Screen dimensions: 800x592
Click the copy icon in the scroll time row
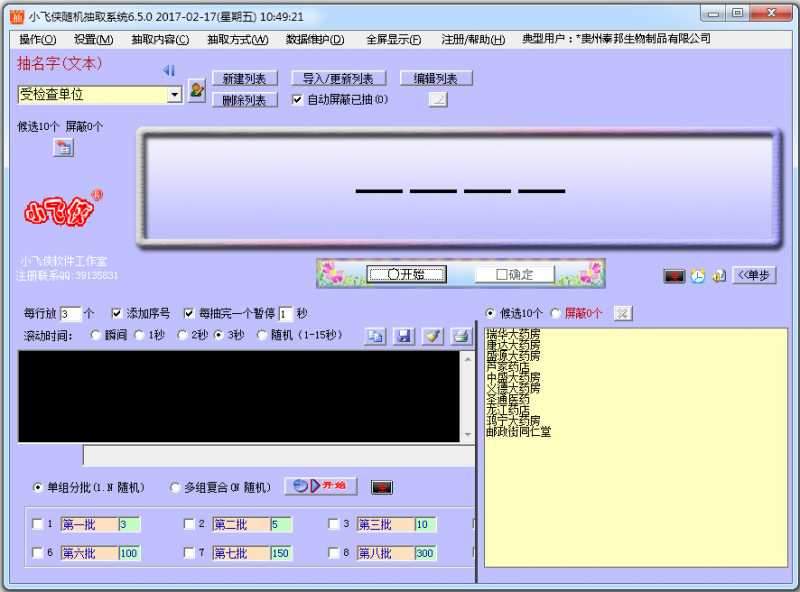tap(376, 336)
